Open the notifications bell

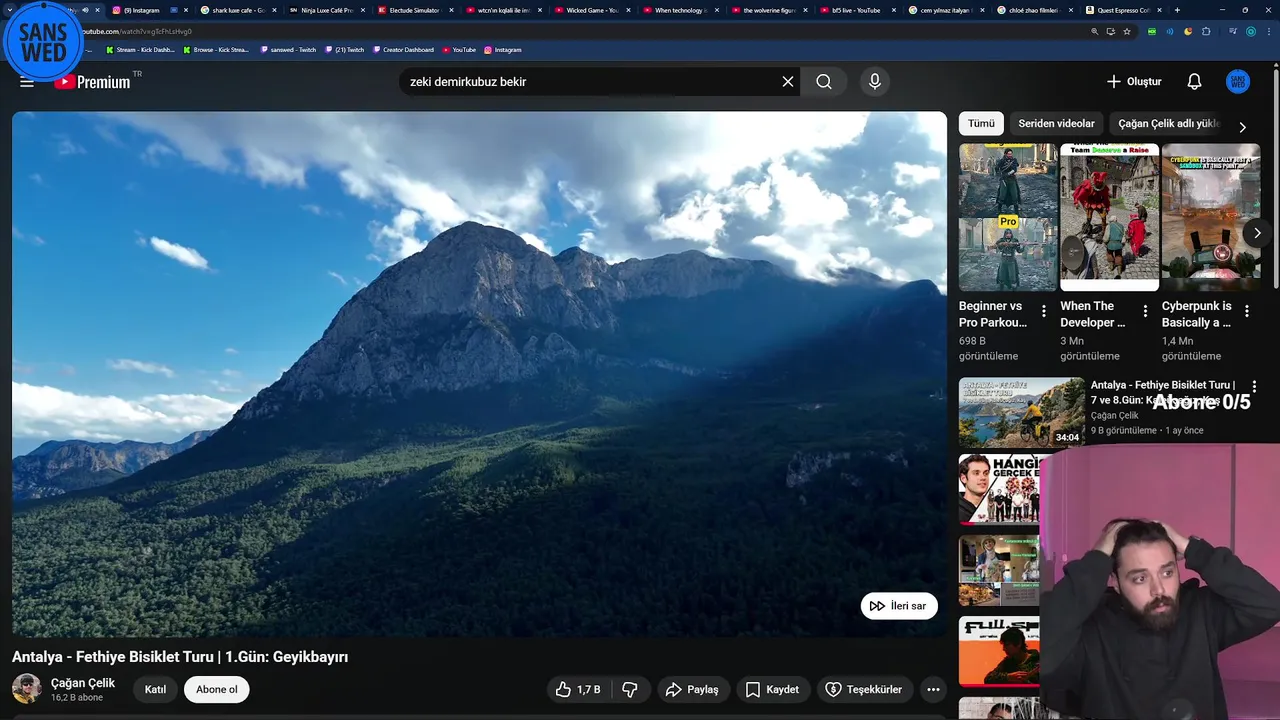tap(1194, 82)
